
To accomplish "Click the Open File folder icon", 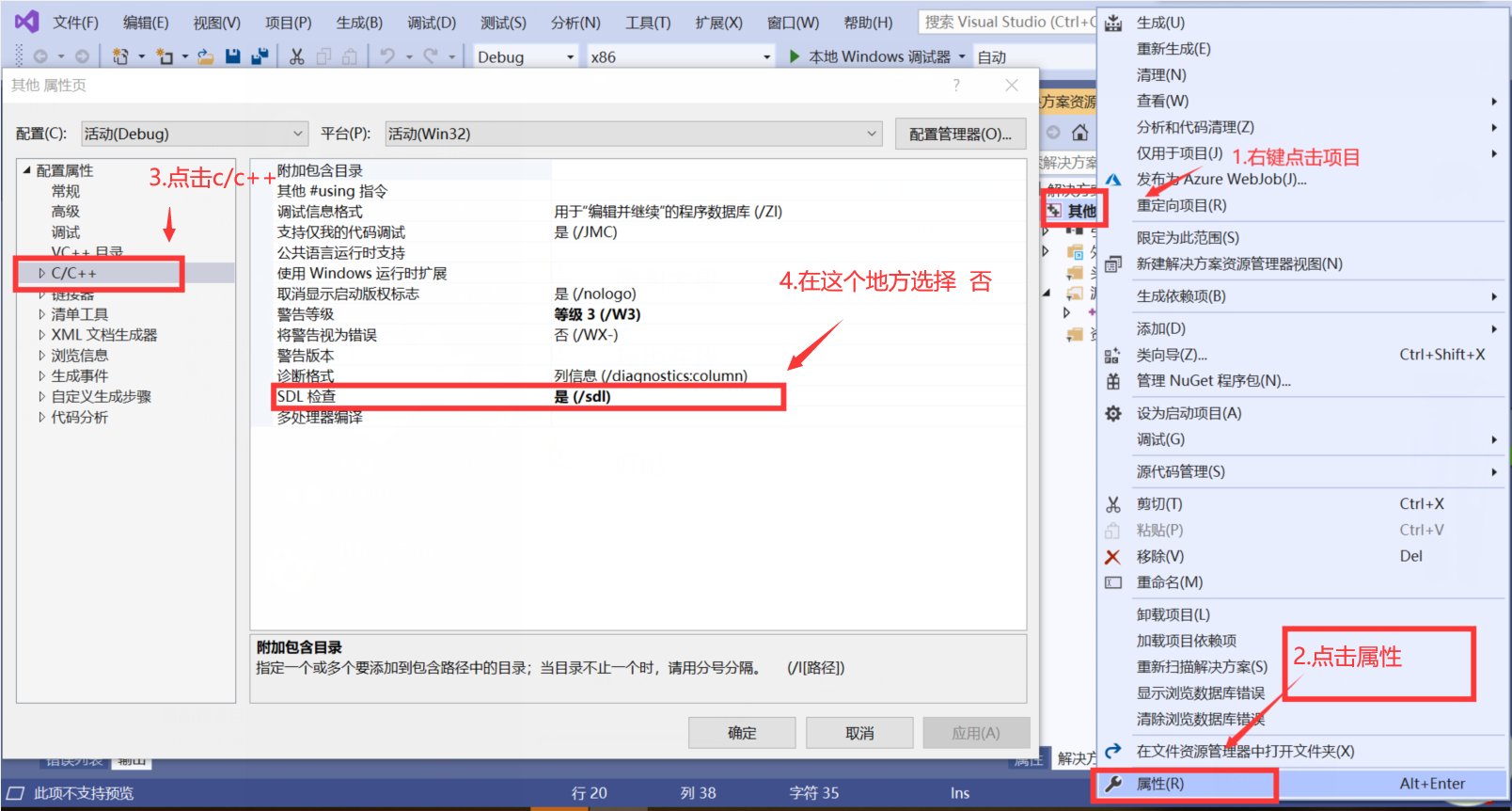I will coord(205,56).
